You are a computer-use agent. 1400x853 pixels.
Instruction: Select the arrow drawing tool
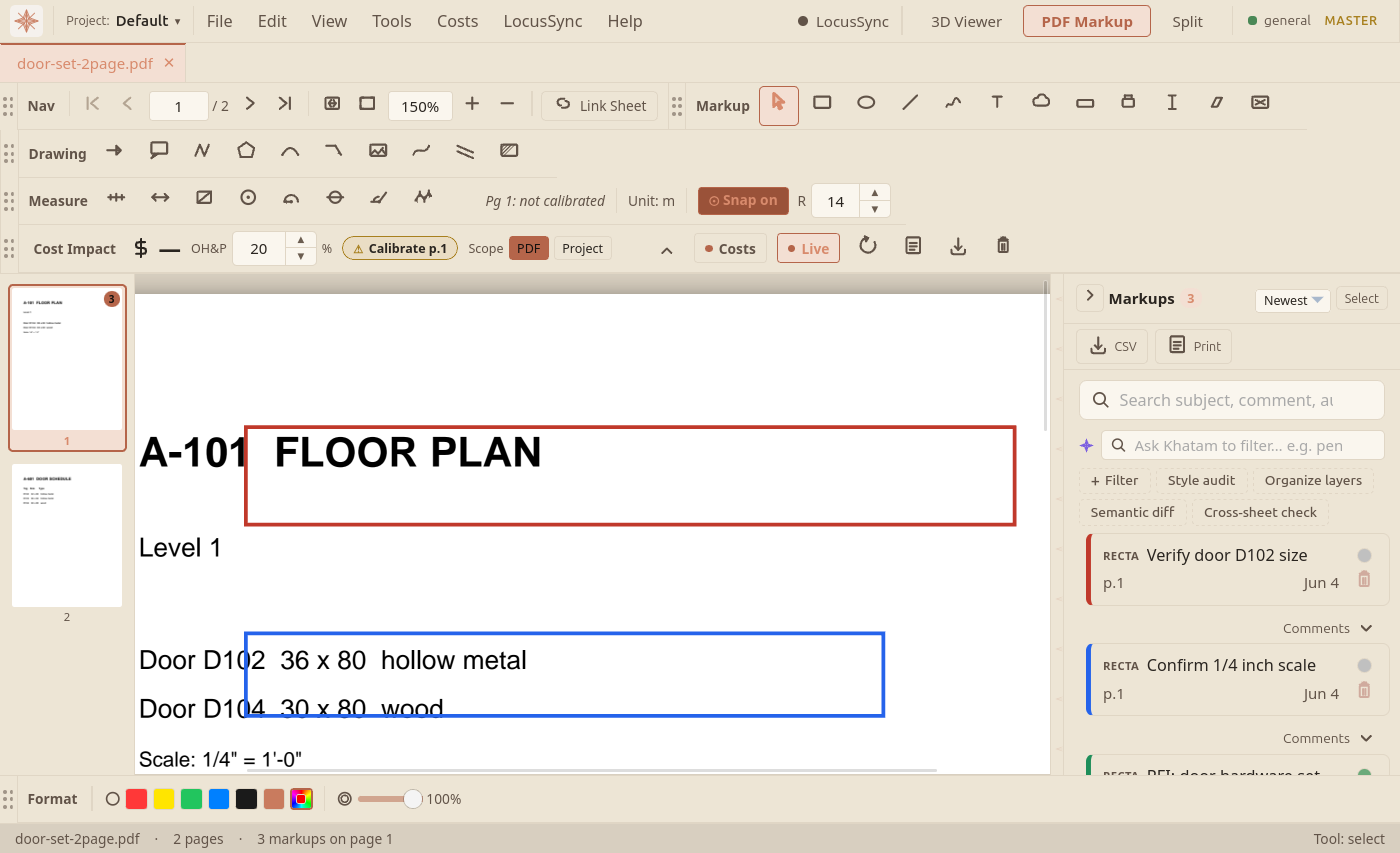pyautogui.click(x=114, y=151)
